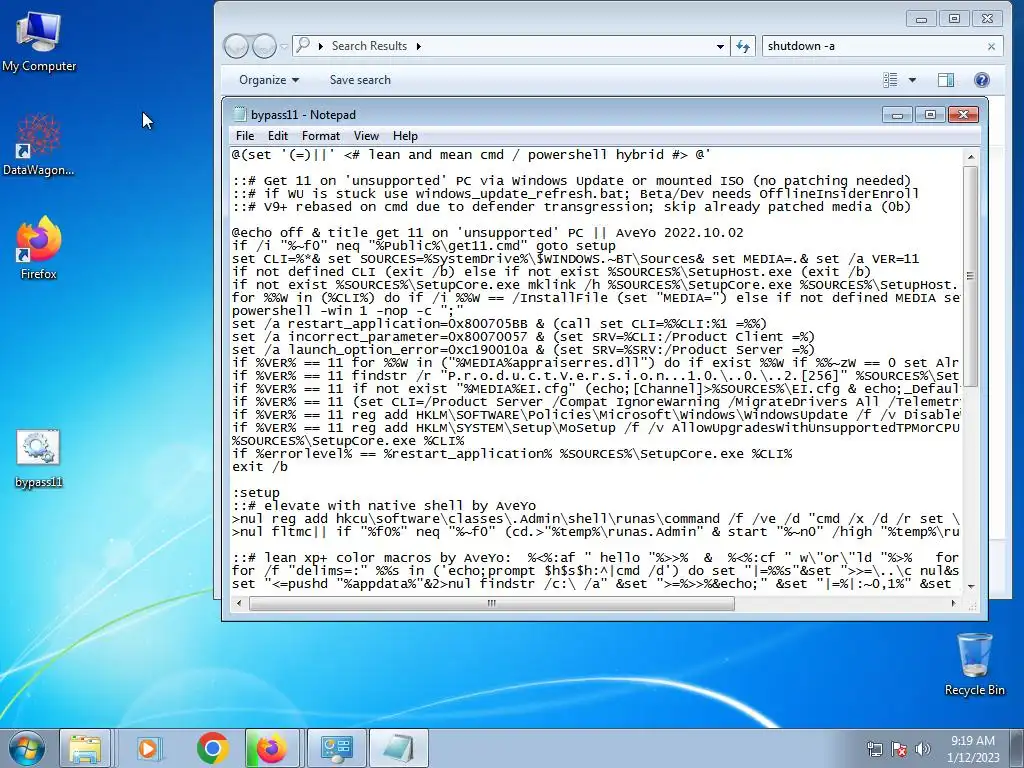
Task: Open Notepad File menu
Action: [245, 136]
